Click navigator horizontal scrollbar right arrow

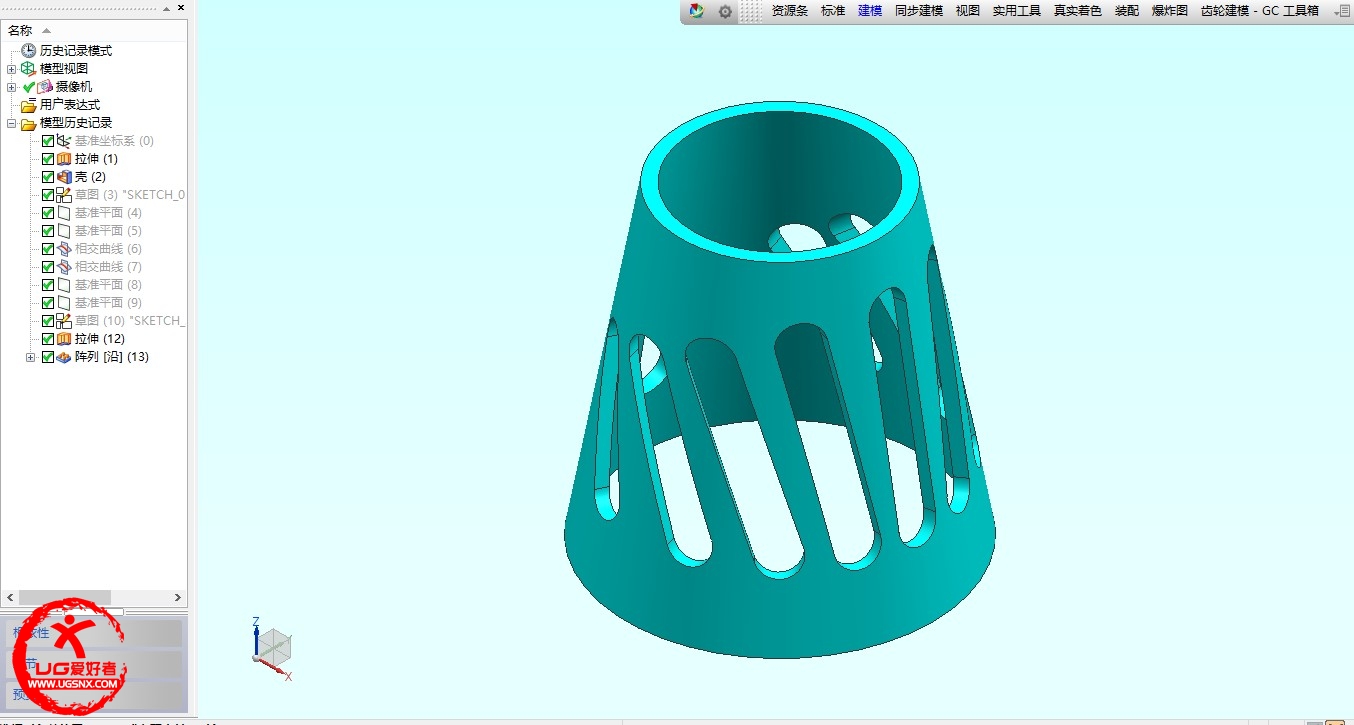179,597
